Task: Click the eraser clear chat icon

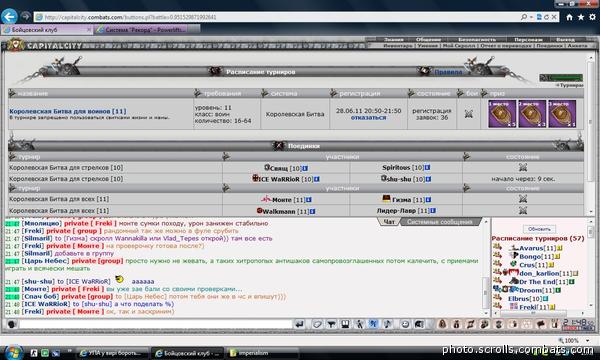Action: 317,324
